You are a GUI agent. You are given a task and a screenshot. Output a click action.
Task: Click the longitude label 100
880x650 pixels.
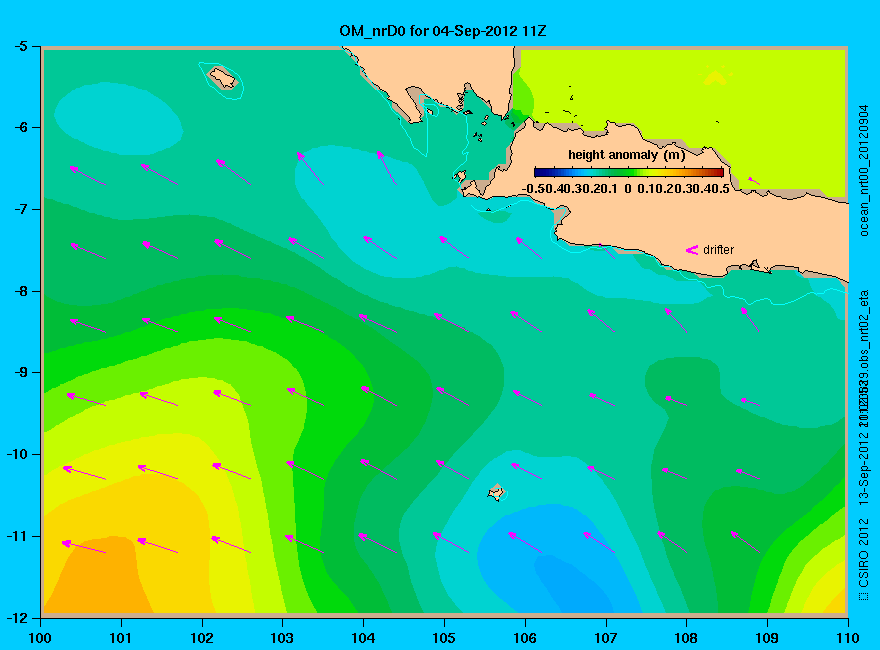pos(40,638)
